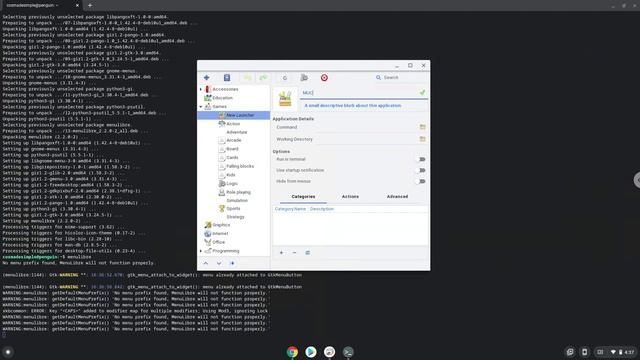The image size is (640, 360).
Task: Click the clear categories icon next to minus
Action: click(x=308, y=253)
